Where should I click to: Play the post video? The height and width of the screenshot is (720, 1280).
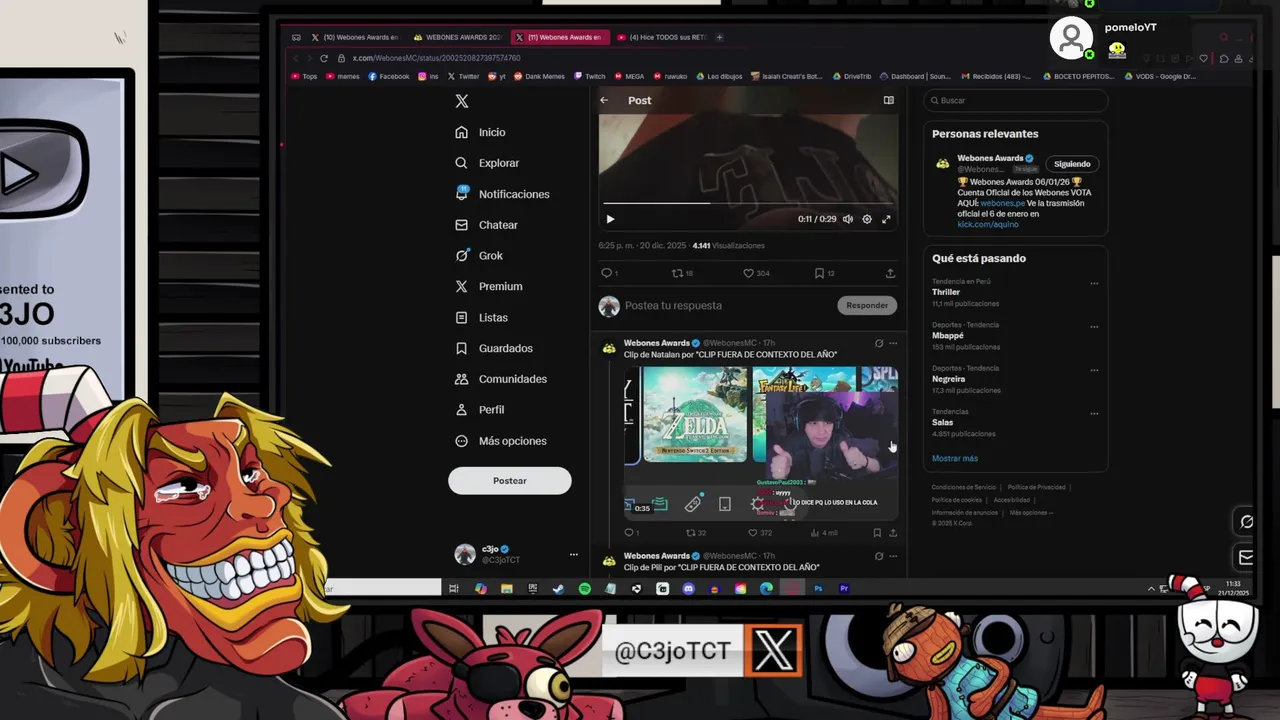point(610,219)
